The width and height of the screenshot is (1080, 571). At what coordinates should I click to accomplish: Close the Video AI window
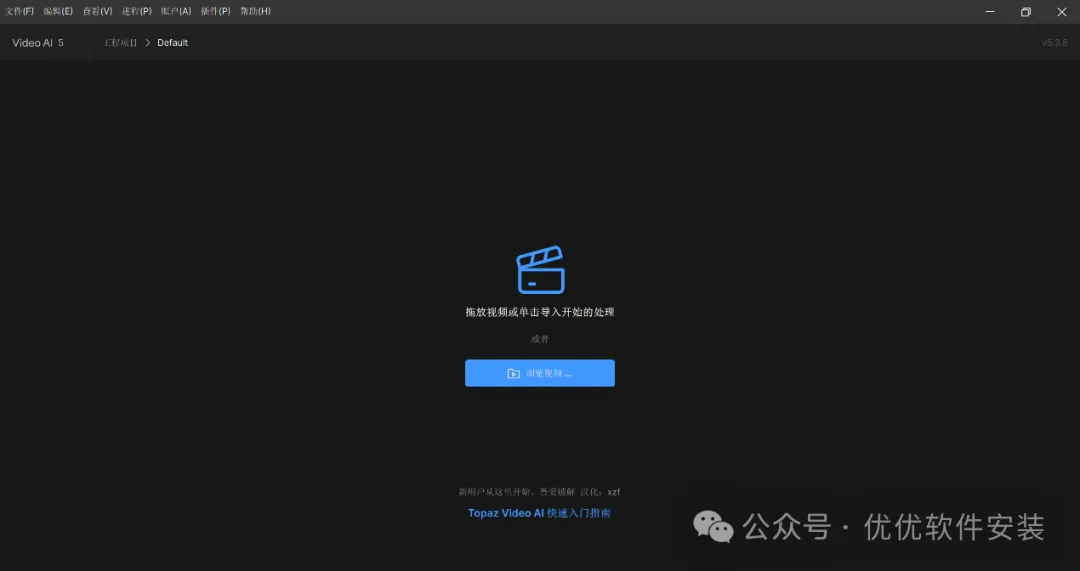coord(1061,12)
